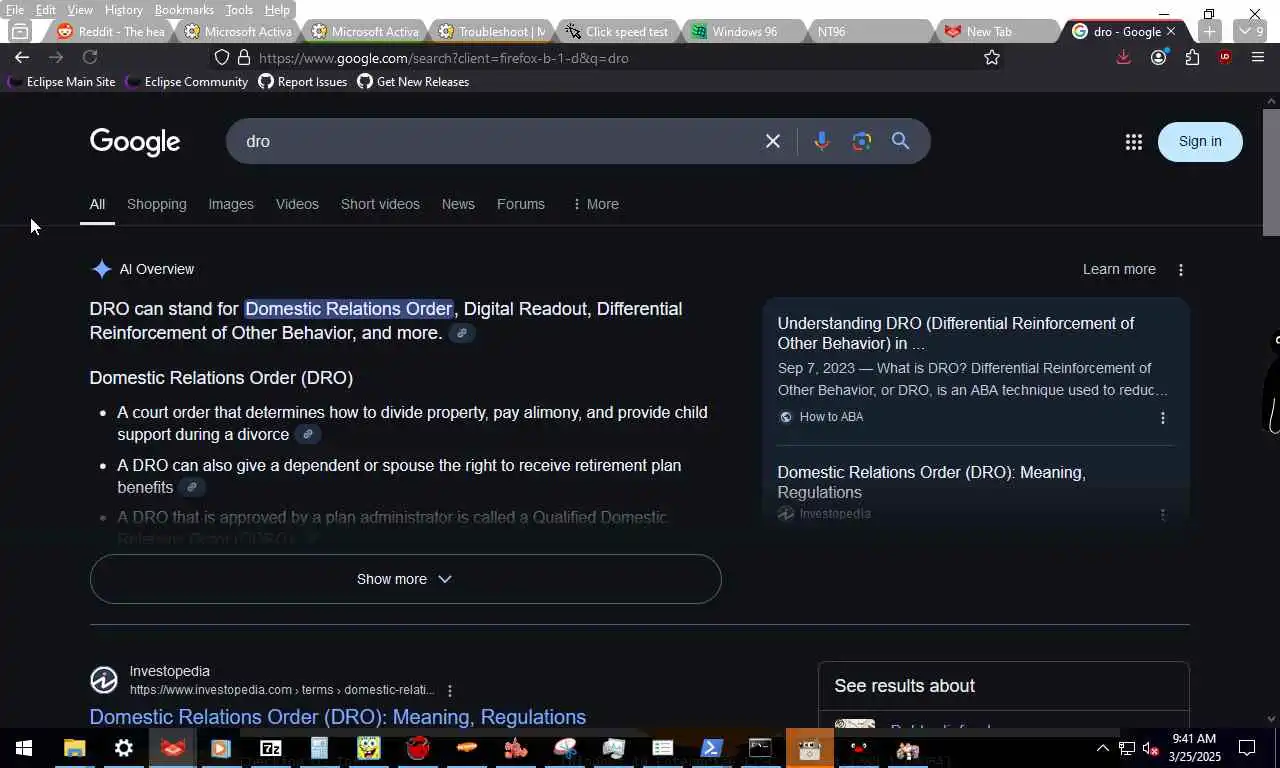The image size is (1280, 768).
Task: Open the File menu
Action: click(15, 10)
